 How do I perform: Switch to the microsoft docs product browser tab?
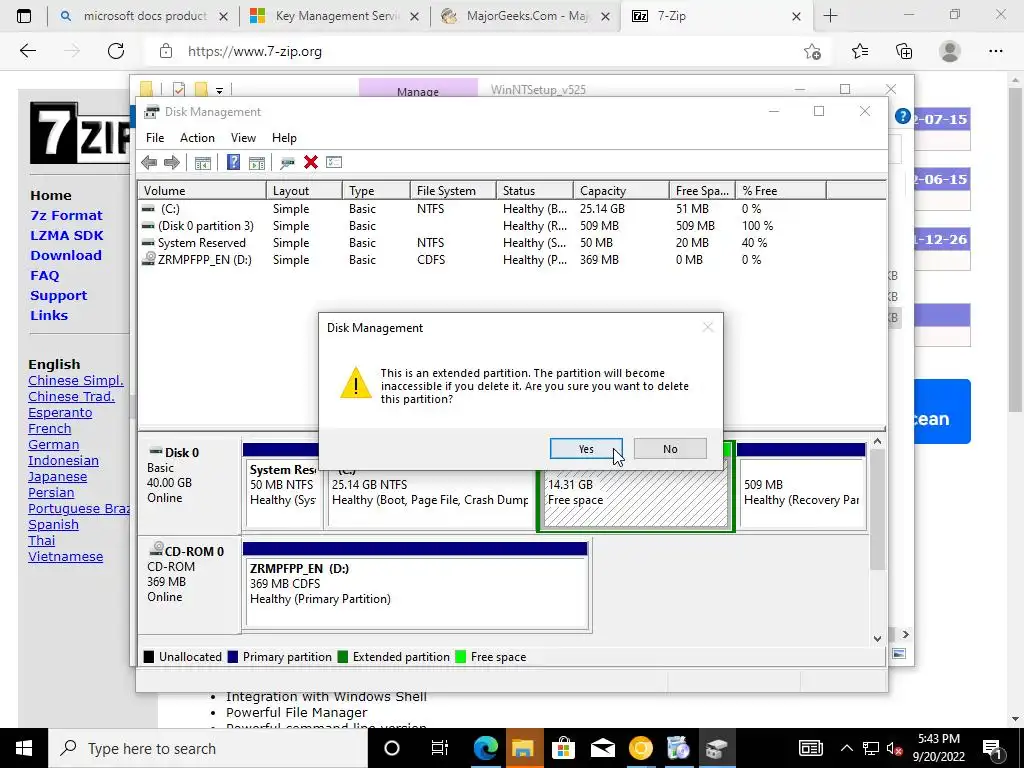point(144,16)
